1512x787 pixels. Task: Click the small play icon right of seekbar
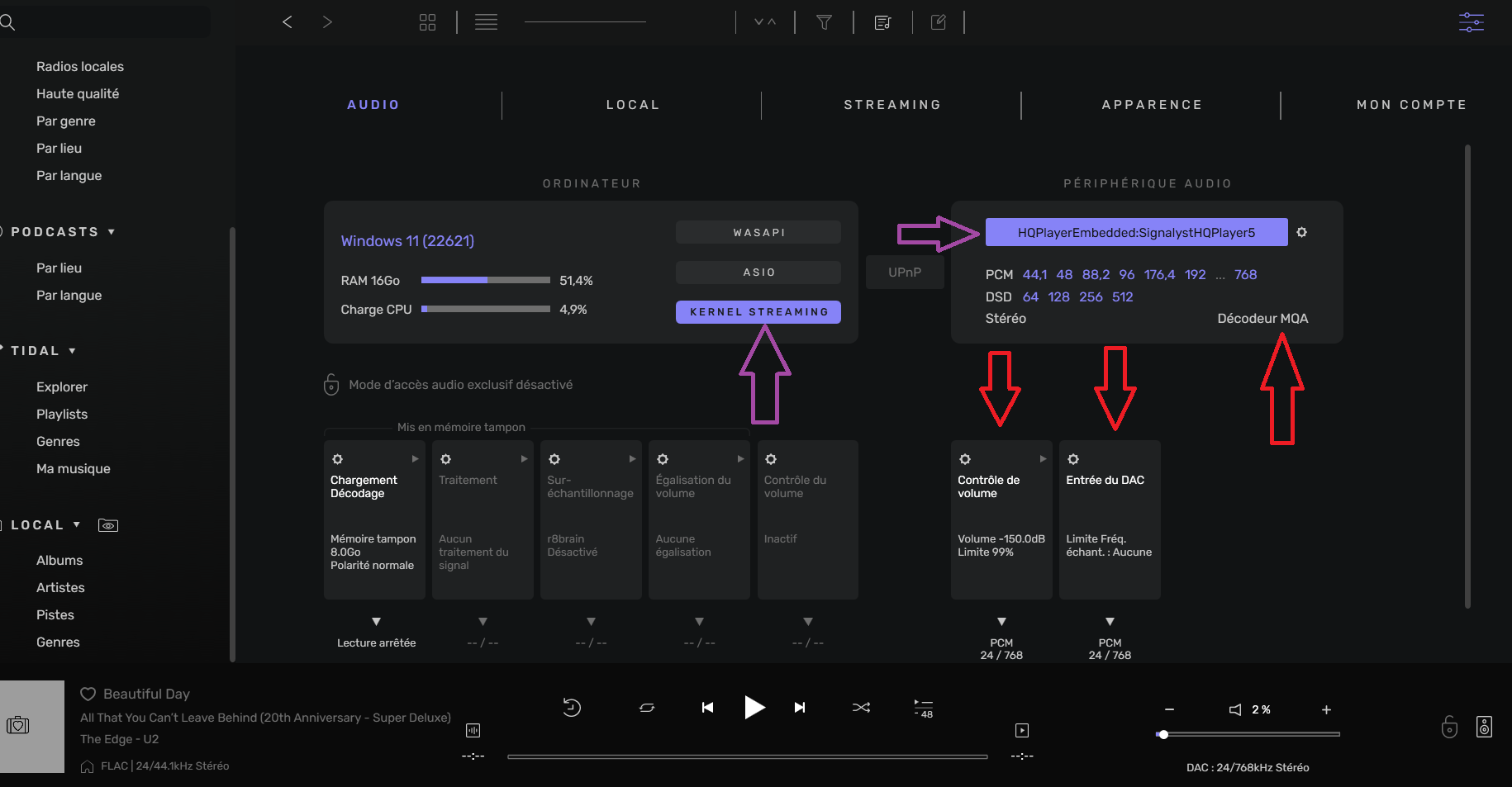(x=1022, y=730)
